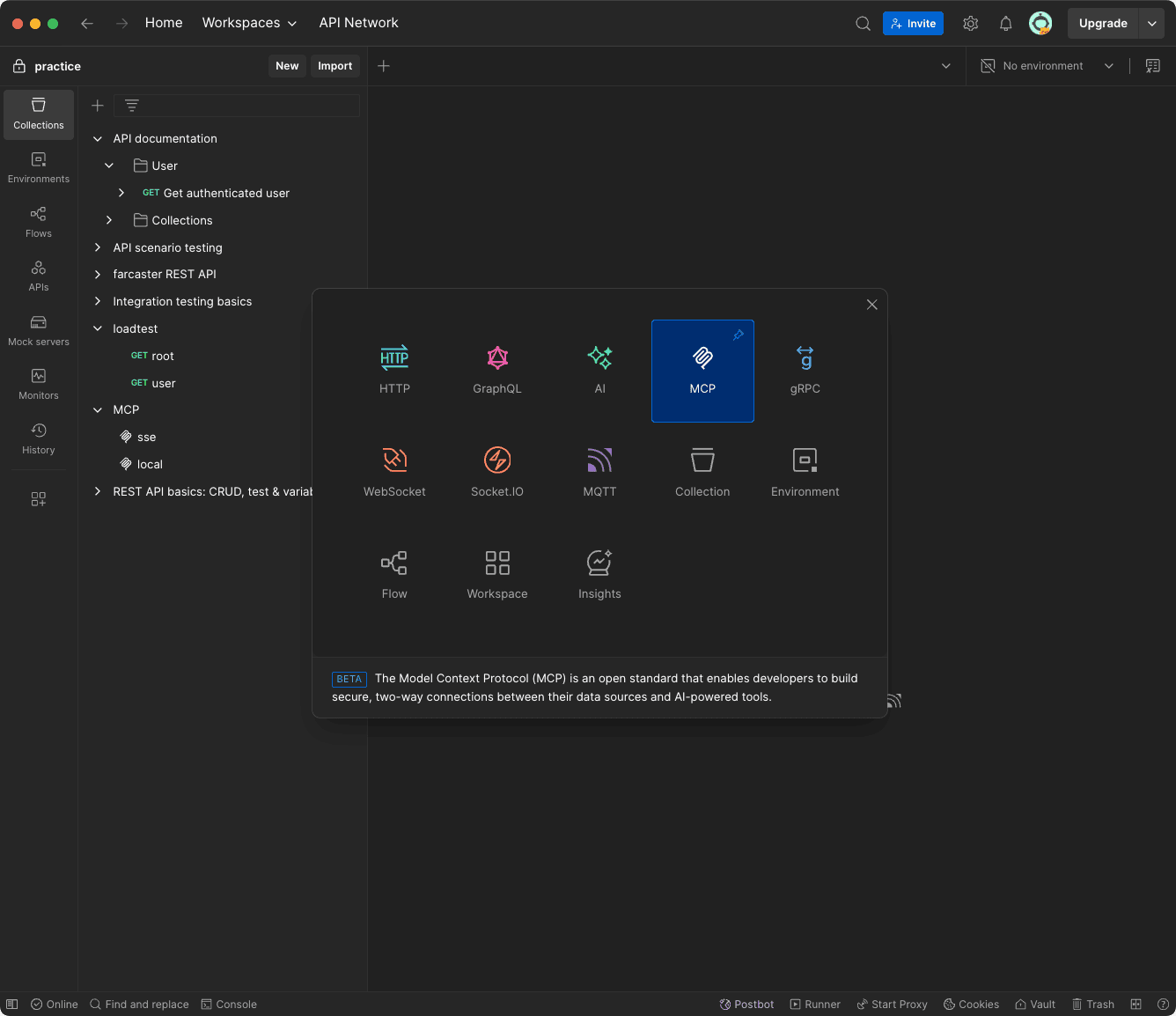Expand Integration testing basics collection
This screenshot has width=1176, height=1016.
click(98, 301)
